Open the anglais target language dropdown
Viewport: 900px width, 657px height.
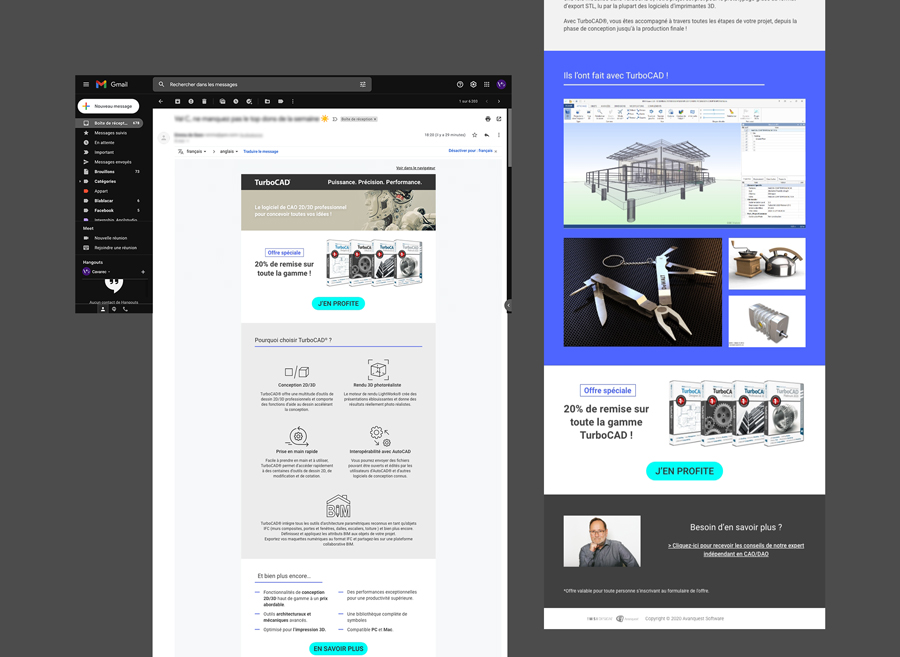tap(229, 151)
